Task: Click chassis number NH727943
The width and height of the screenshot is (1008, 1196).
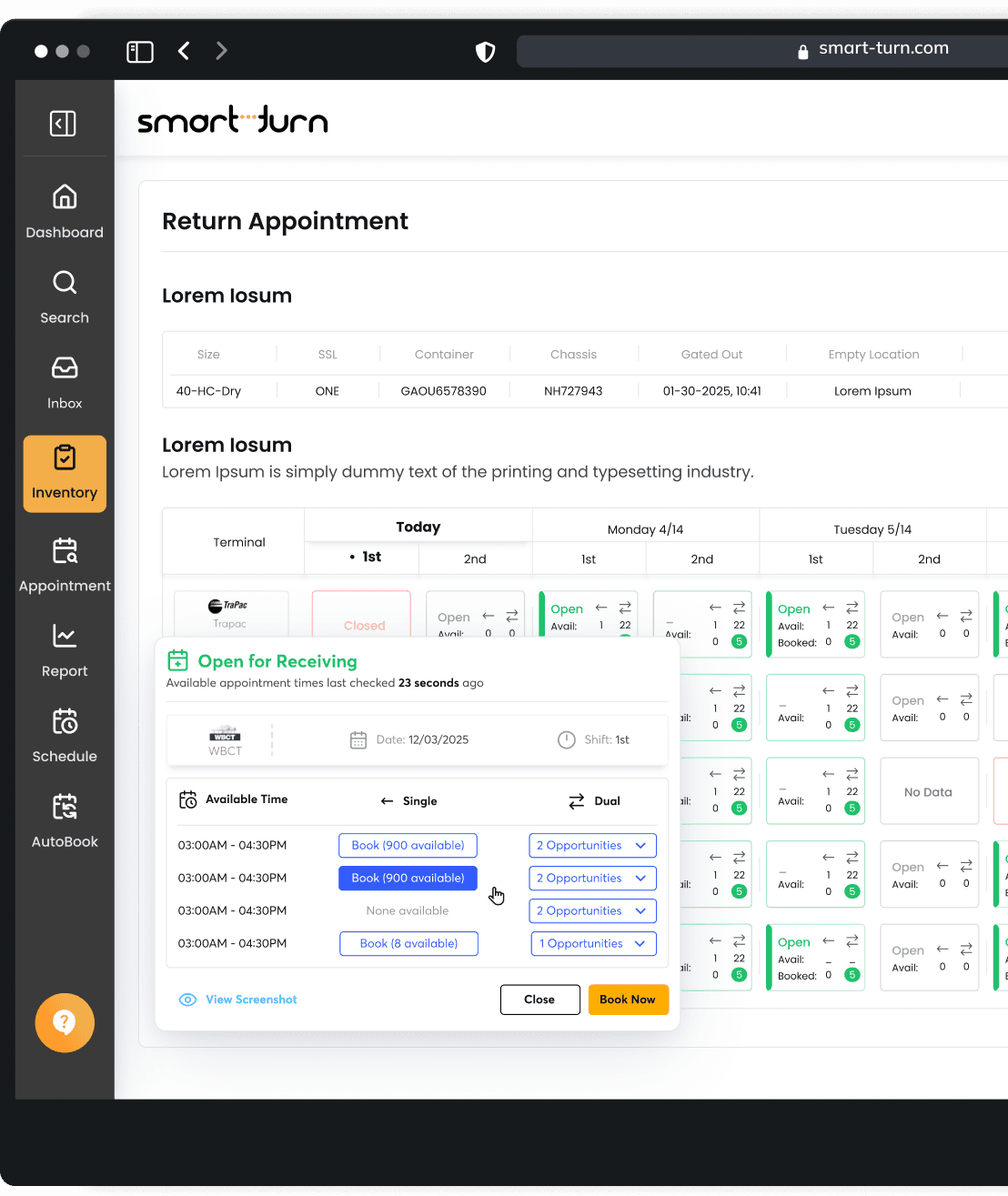Action: (x=573, y=391)
